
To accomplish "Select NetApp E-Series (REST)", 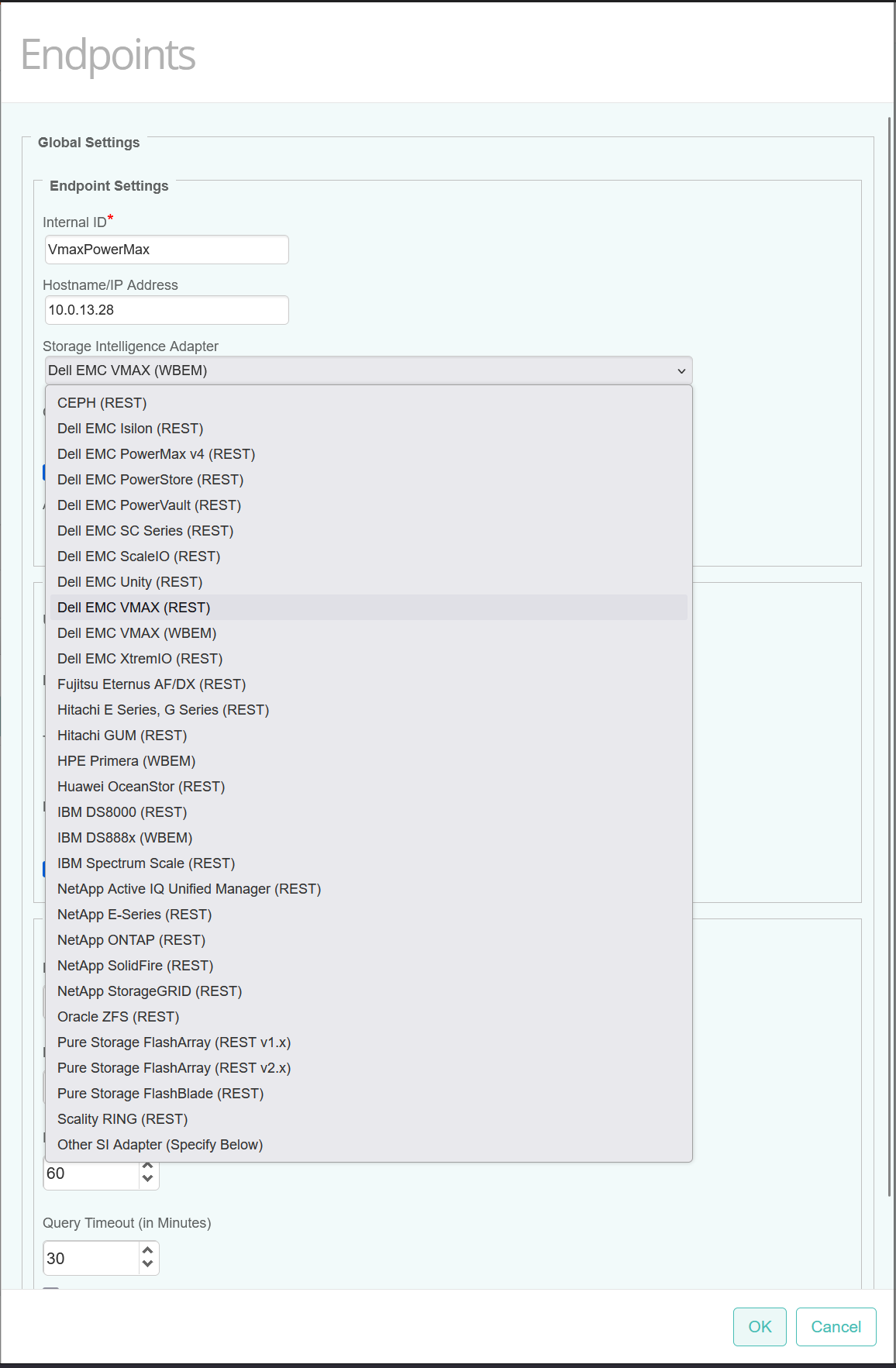I will pyautogui.click(x=369, y=915).
